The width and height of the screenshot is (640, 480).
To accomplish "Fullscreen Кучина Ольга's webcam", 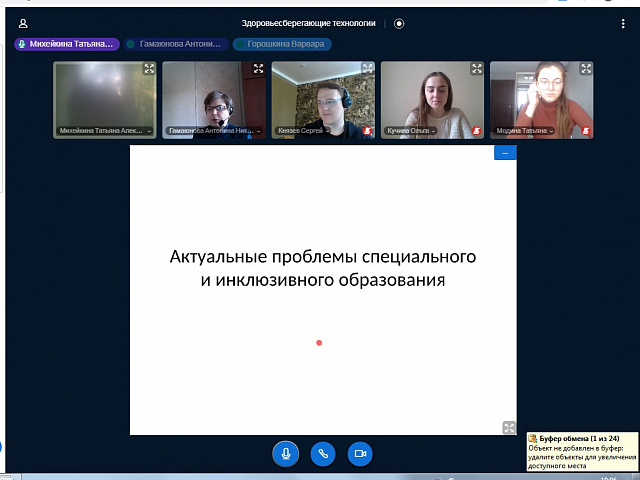I will 476,69.
